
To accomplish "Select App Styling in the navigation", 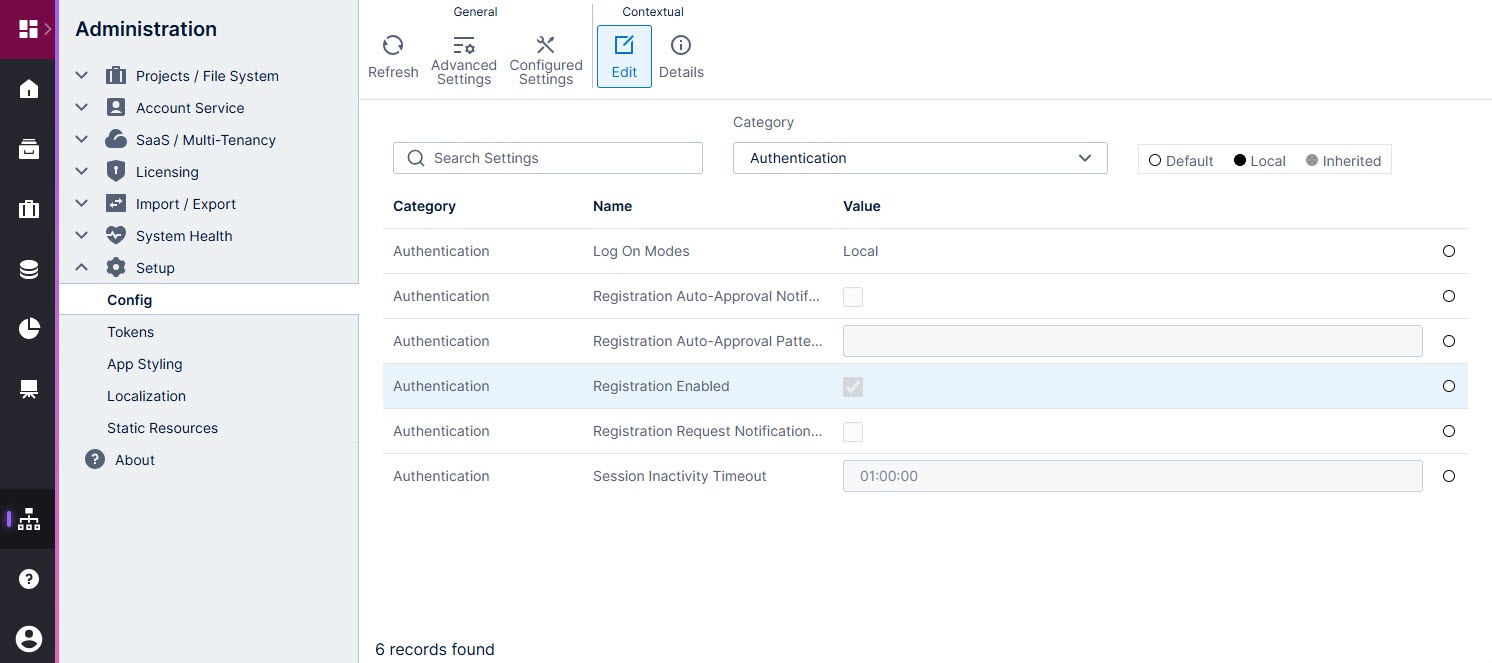I will [x=145, y=364].
